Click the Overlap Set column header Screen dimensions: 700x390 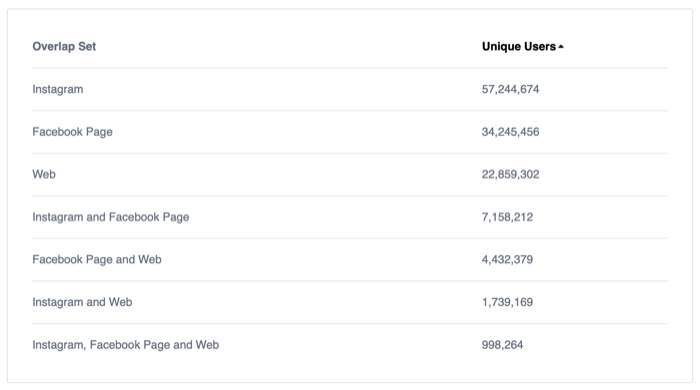click(64, 46)
